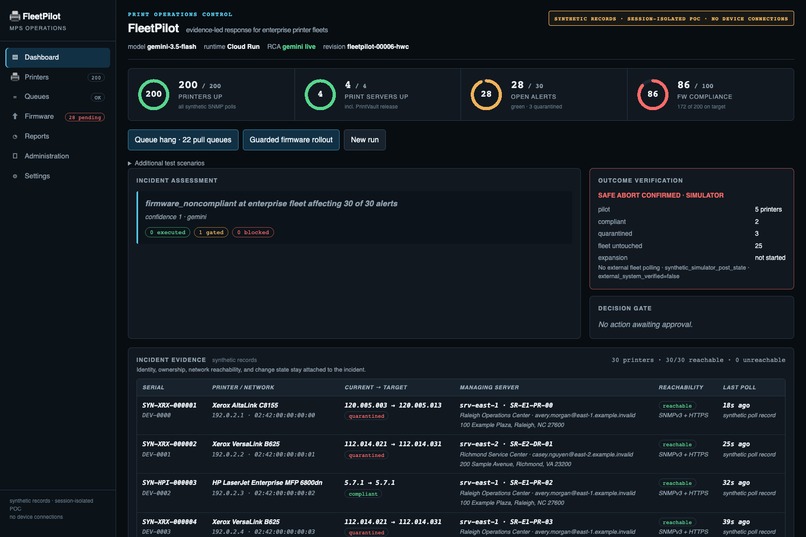Screen dimensions: 806x537
Task: Click '32s ago' last poll value
Action: tap(736, 483)
